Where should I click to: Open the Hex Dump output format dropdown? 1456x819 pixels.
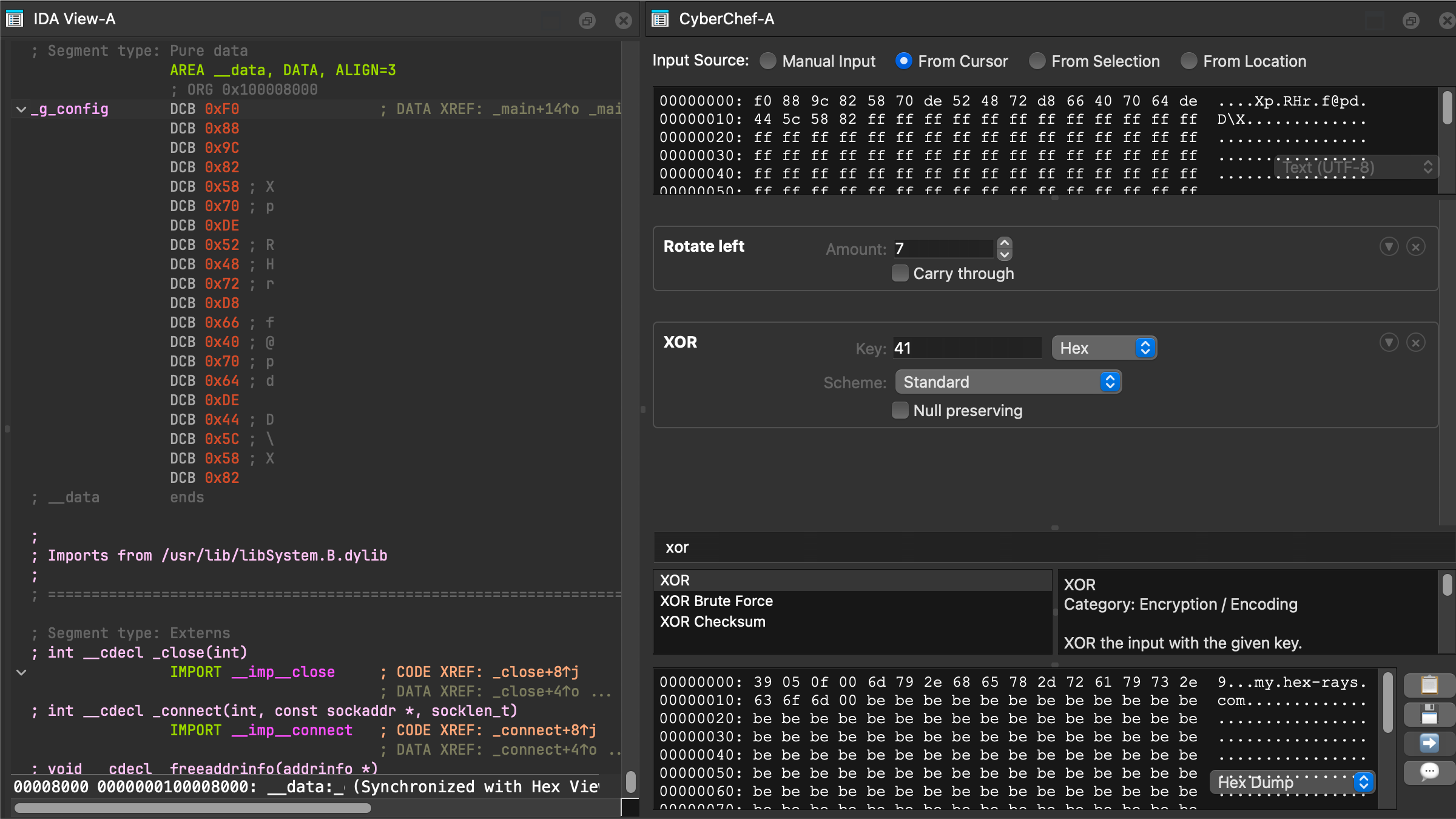(x=1292, y=783)
